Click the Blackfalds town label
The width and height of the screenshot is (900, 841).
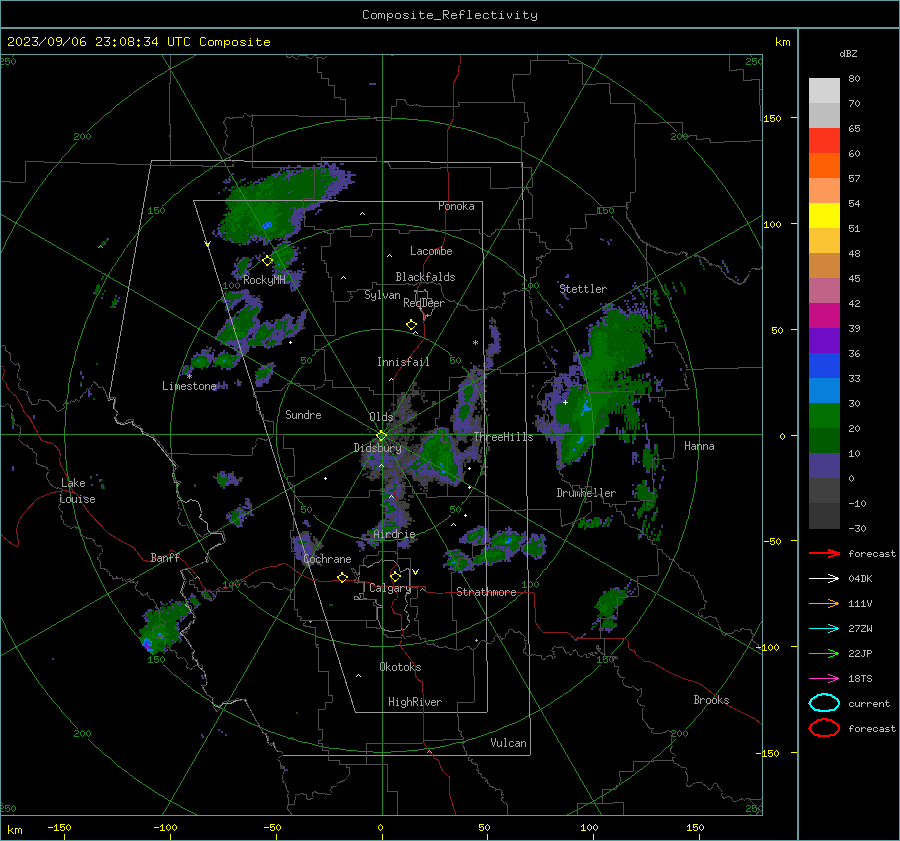pyautogui.click(x=425, y=277)
